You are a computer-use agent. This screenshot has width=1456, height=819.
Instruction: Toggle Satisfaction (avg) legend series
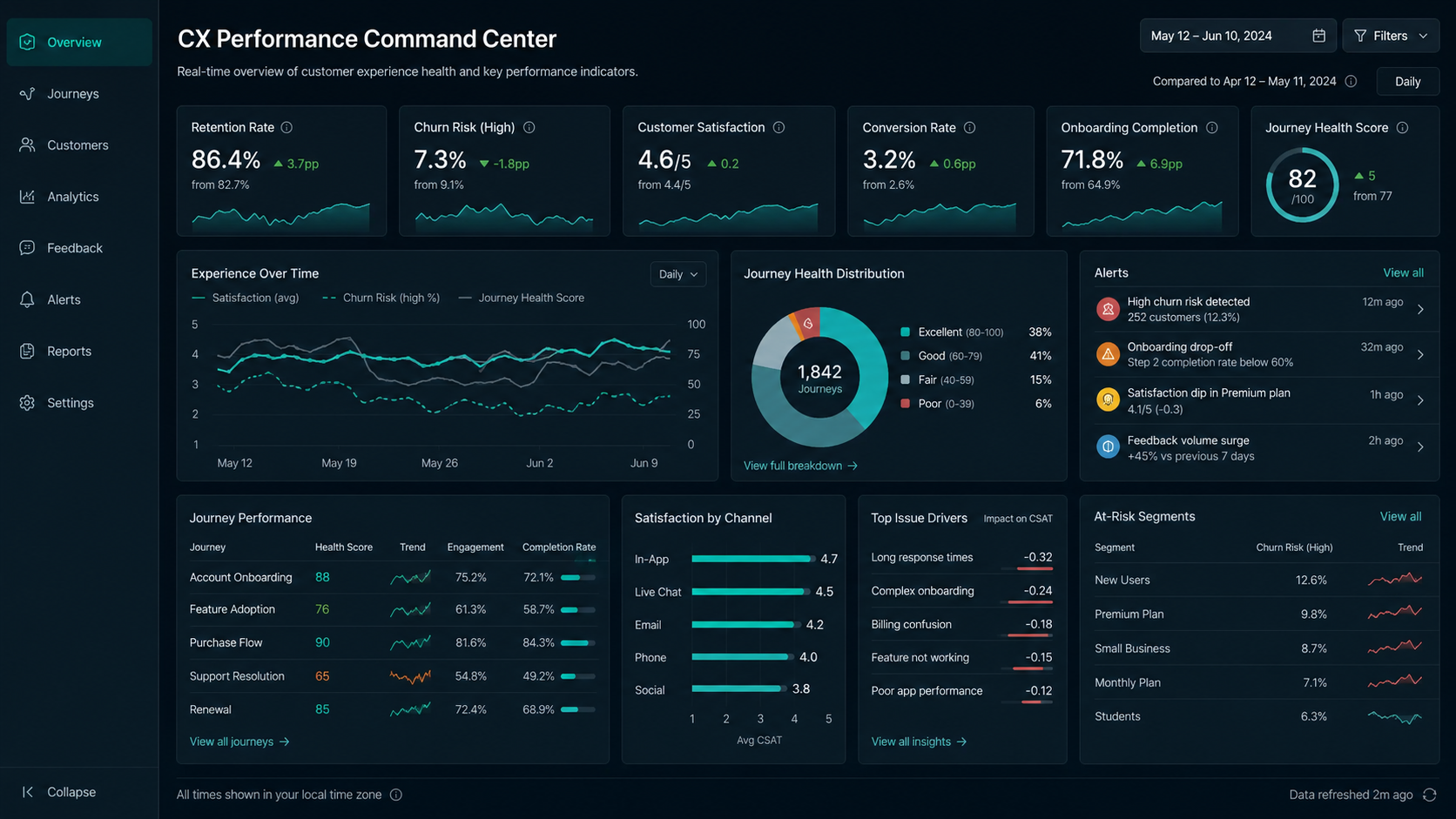coord(245,298)
